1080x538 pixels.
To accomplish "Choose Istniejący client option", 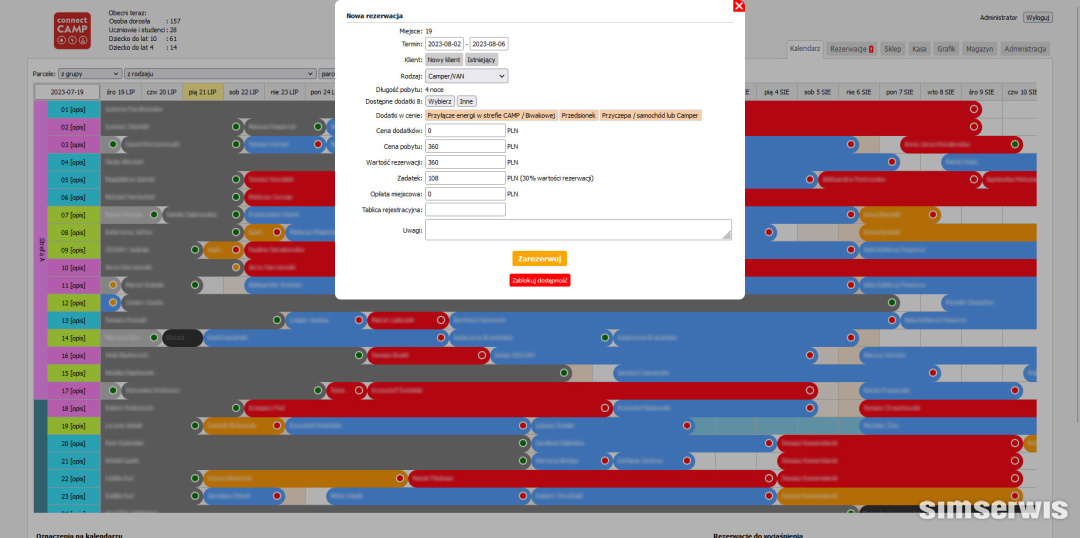I will 481,60.
